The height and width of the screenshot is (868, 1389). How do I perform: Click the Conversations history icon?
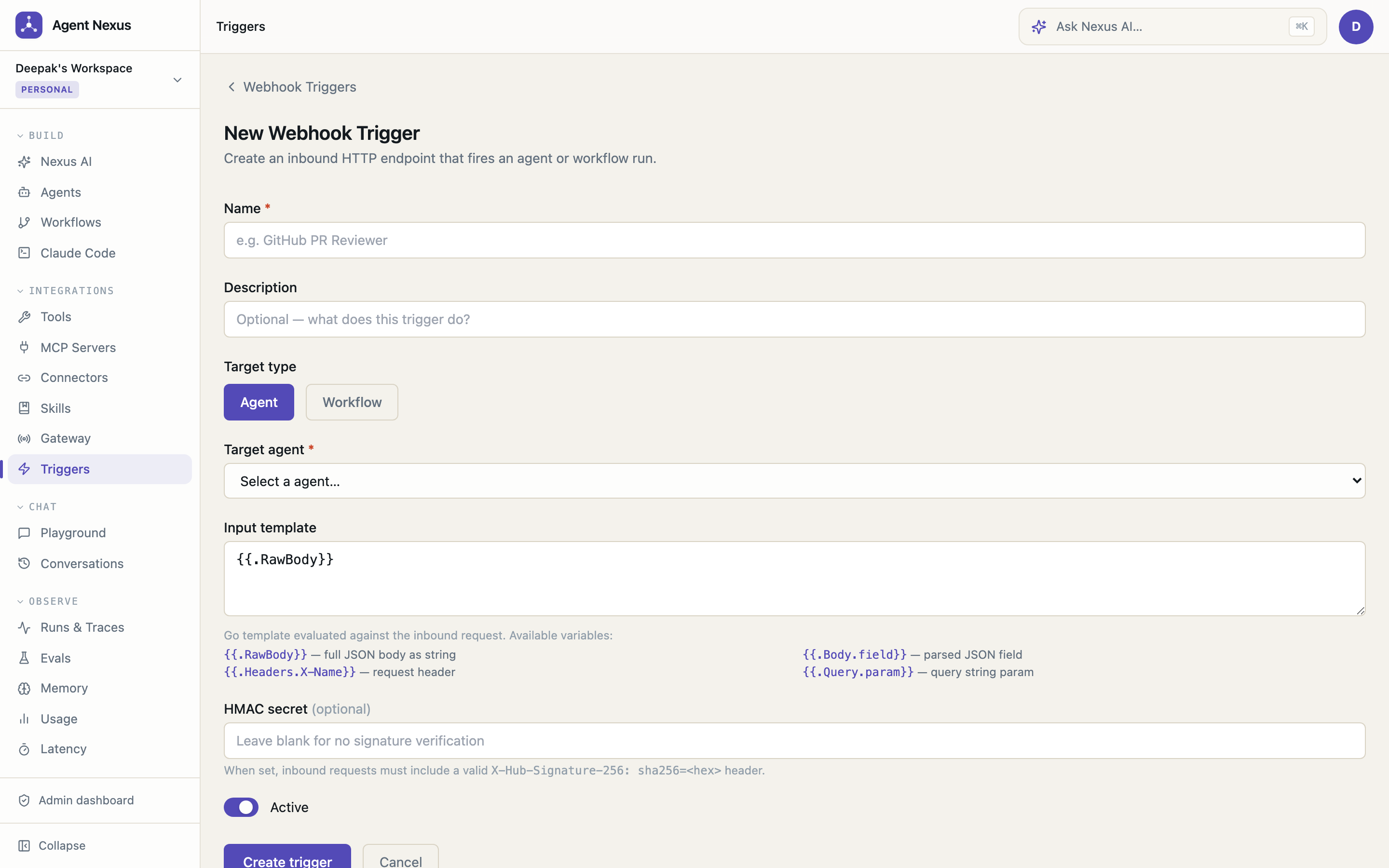pos(24,564)
